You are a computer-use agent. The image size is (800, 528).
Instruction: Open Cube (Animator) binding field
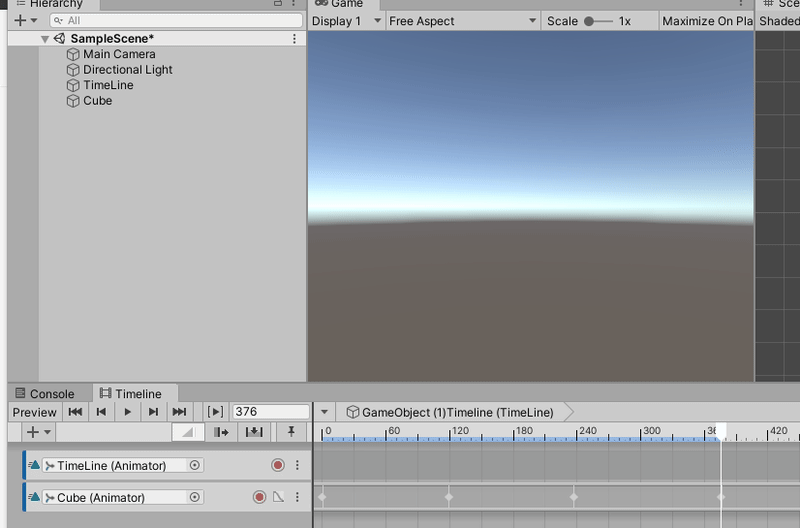(115, 497)
